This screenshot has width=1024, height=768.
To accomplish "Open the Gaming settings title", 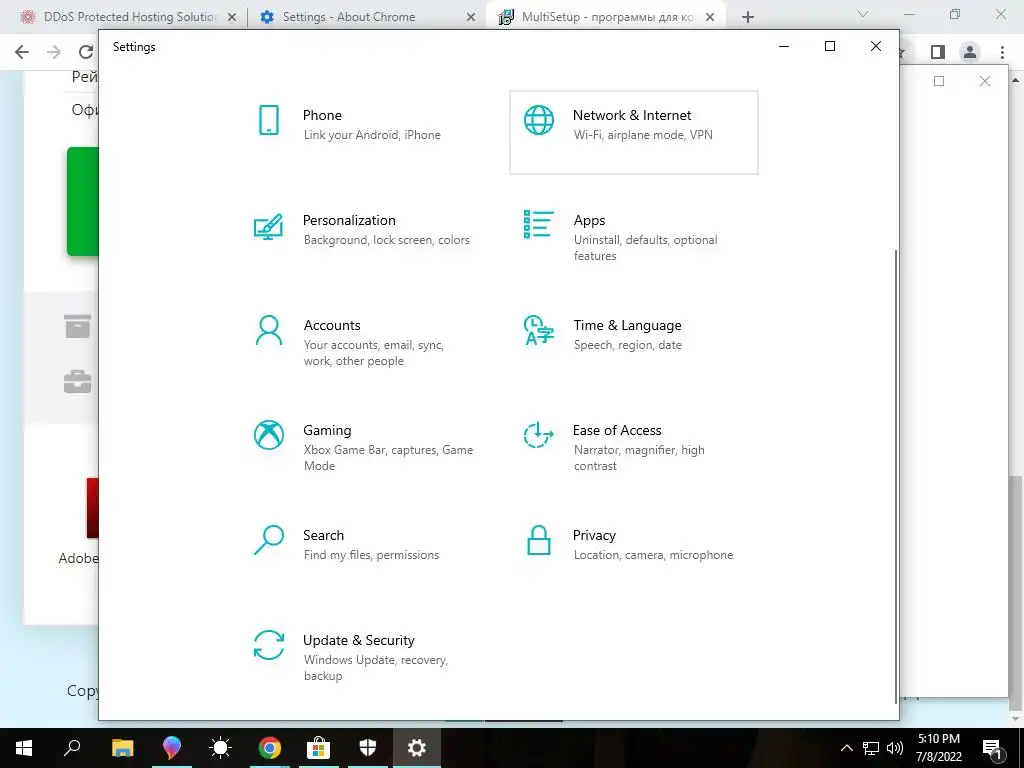I will pyautogui.click(x=327, y=430).
